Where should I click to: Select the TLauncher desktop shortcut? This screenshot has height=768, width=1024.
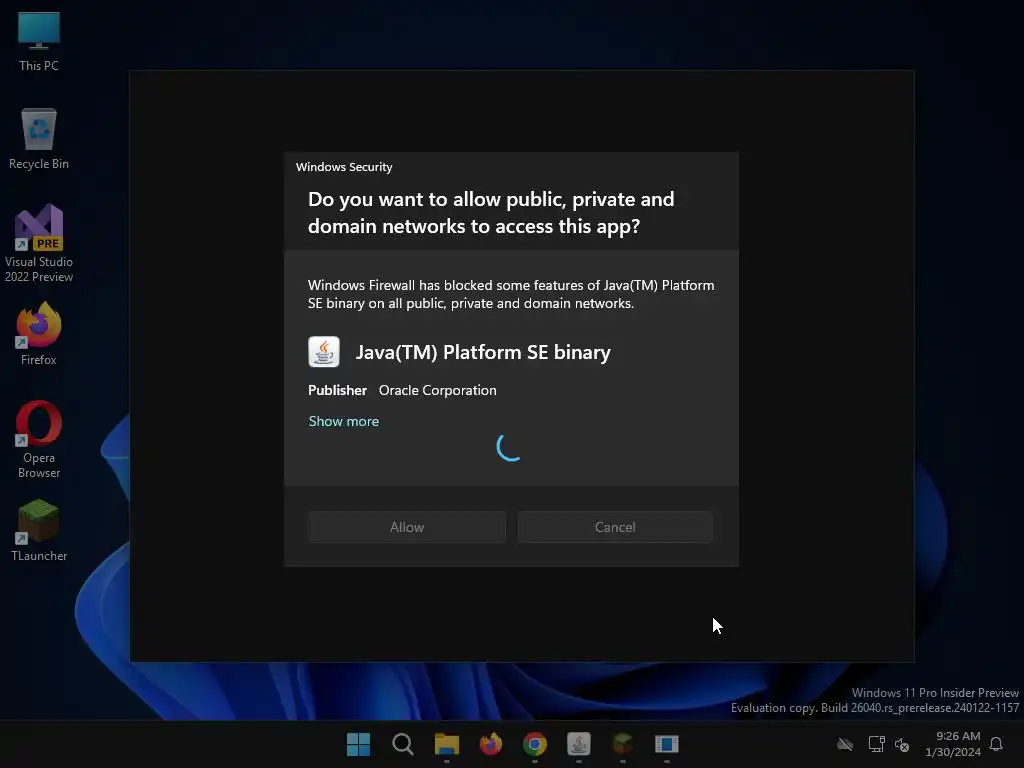pos(39,530)
